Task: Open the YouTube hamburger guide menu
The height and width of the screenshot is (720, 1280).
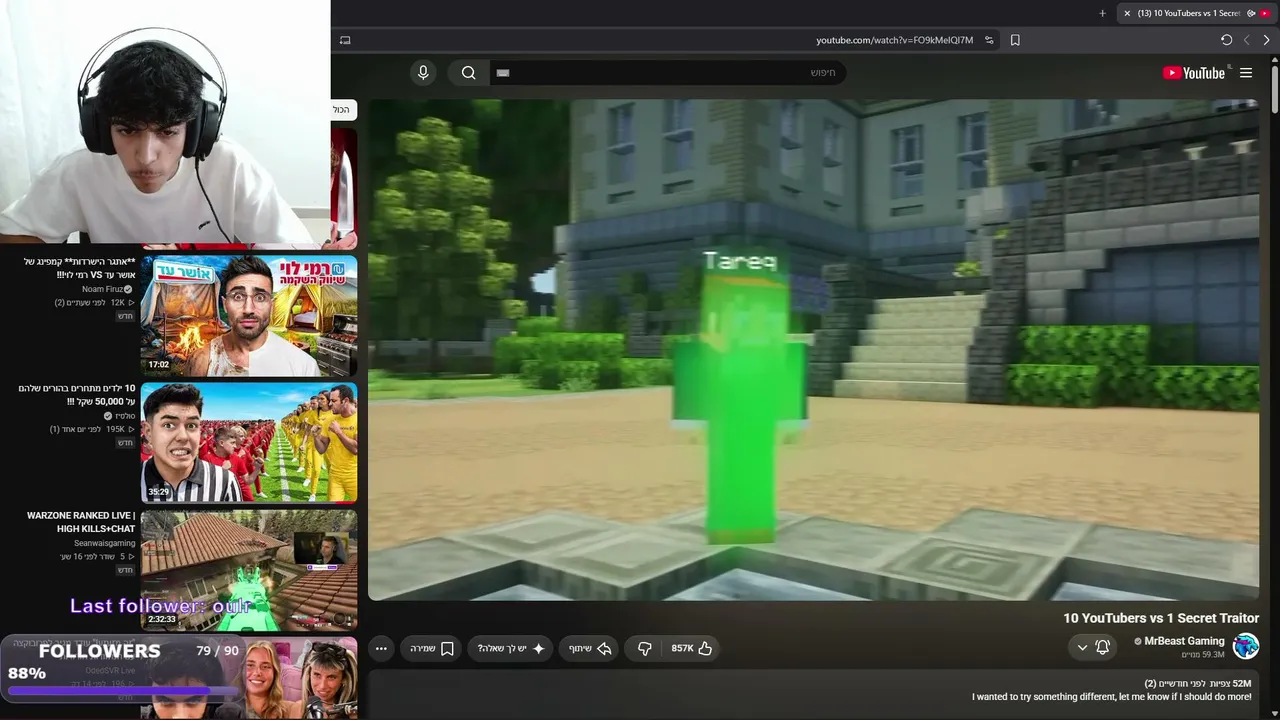Action: 1246,73
